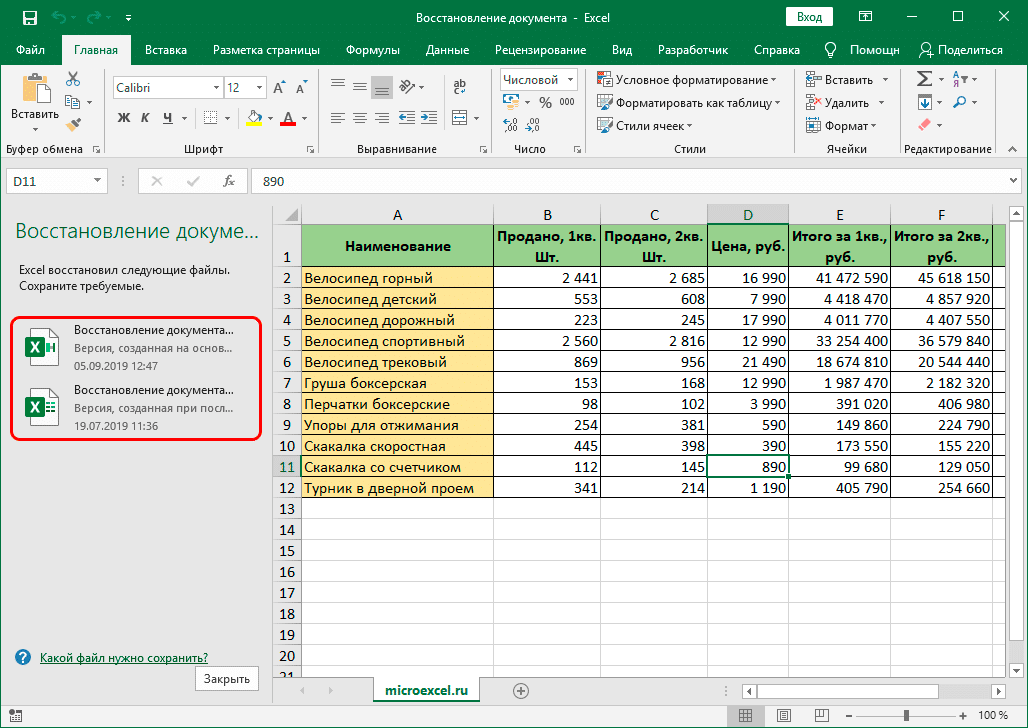Toggle underline formatting (Ч)
The image size is (1028, 728).
tap(168, 118)
